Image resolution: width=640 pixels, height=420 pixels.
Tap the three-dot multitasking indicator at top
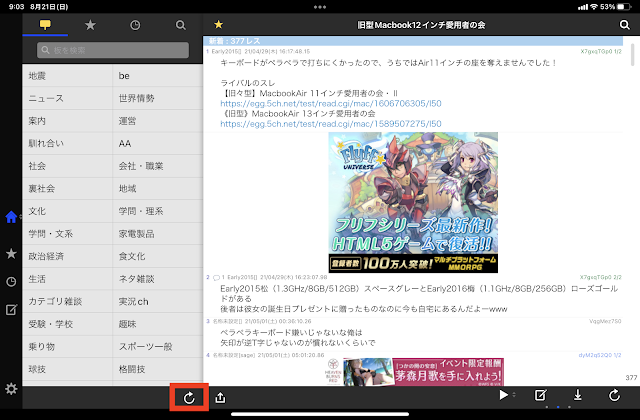320,7
